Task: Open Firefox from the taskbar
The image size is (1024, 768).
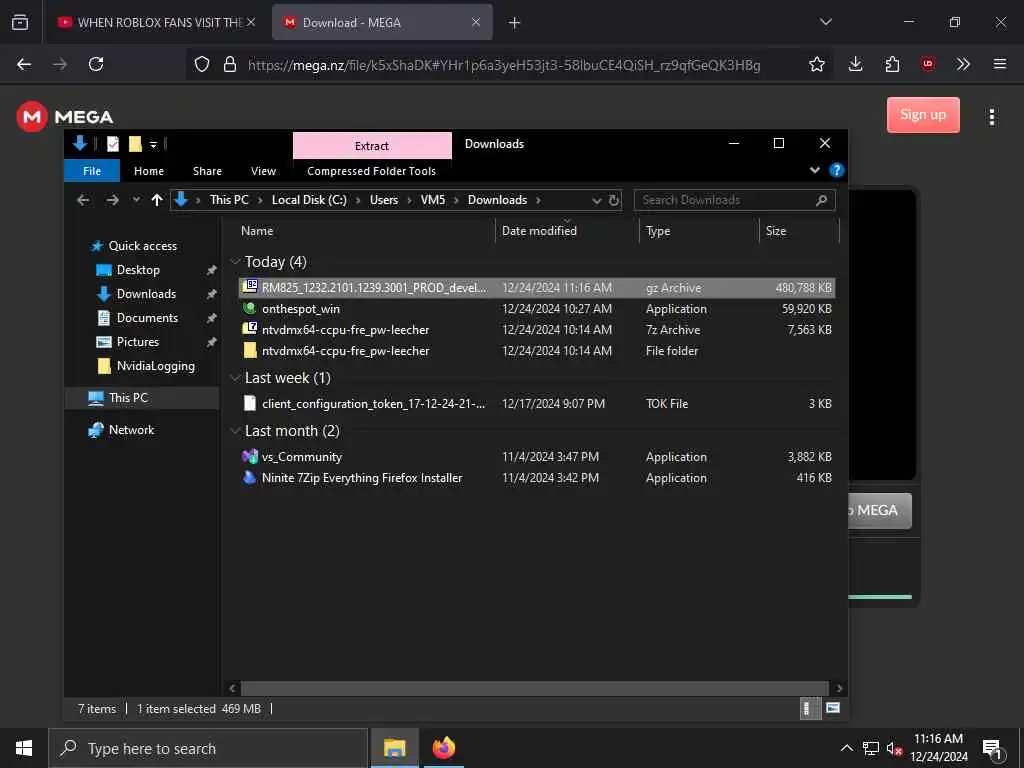Action: [443, 748]
